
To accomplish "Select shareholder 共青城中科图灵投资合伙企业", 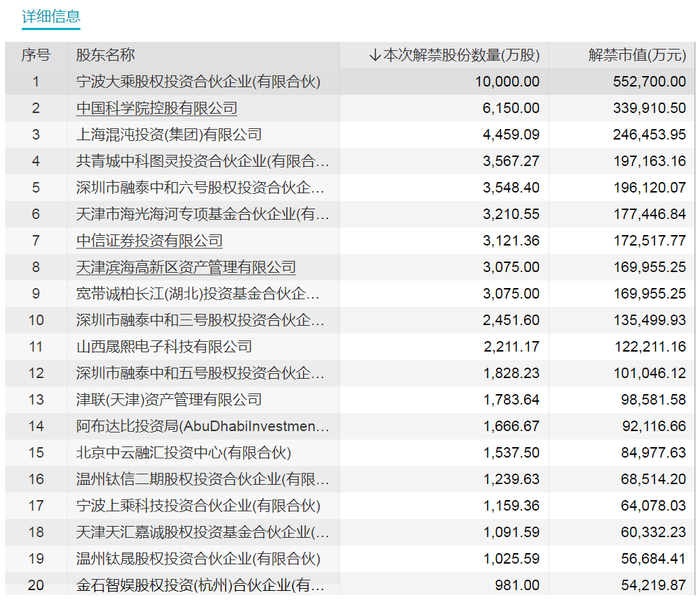I will 203,161.
